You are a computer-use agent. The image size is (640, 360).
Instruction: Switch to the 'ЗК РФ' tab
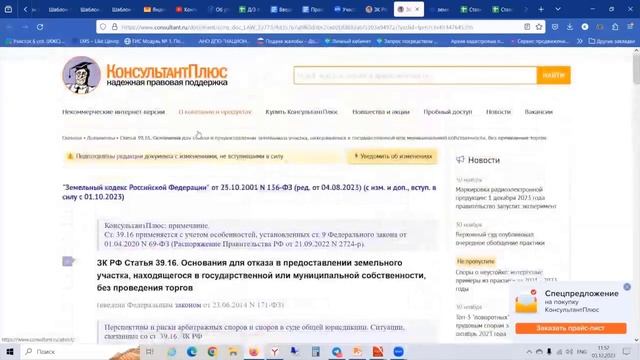tap(376, 9)
